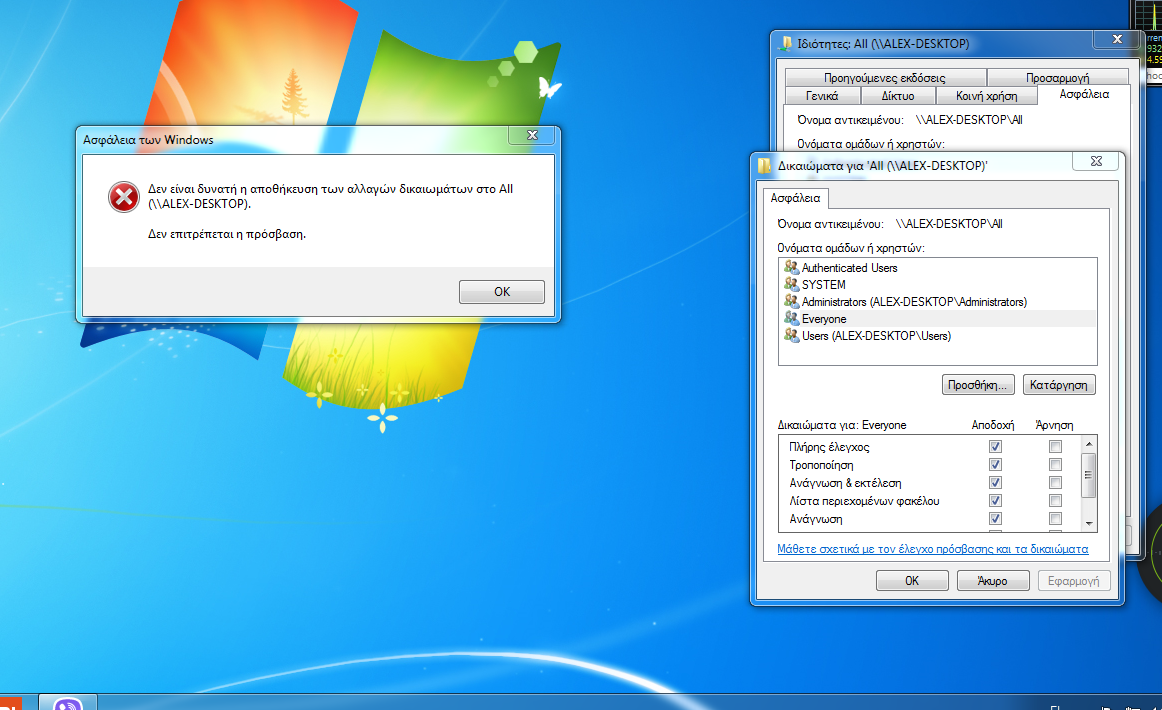The image size is (1162, 710).
Task: Open the Προηγούμενες εκδόσεις tab
Action: tap(884, 78)
